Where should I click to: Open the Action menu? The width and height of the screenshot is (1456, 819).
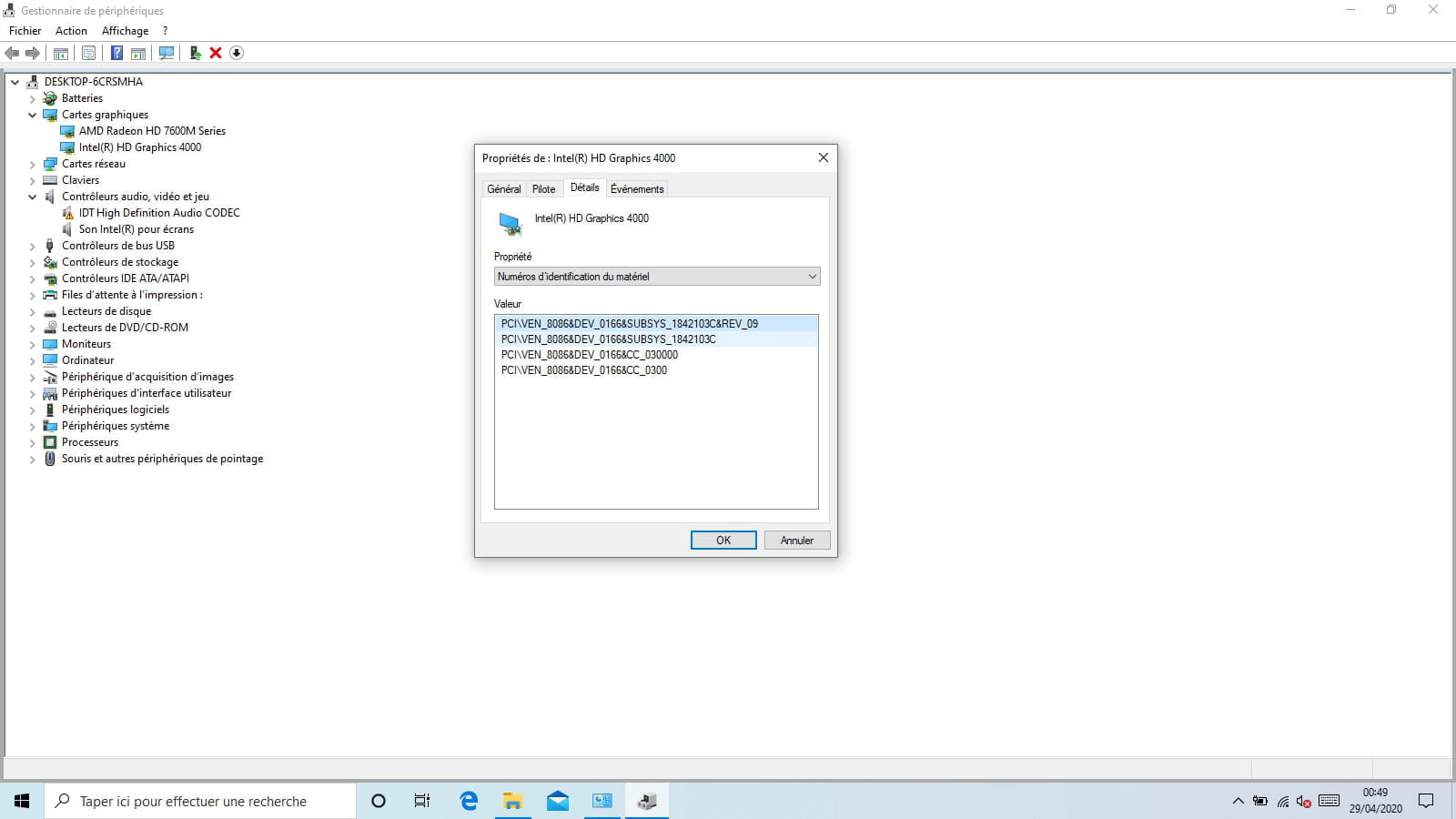click(x=71, y=31)
